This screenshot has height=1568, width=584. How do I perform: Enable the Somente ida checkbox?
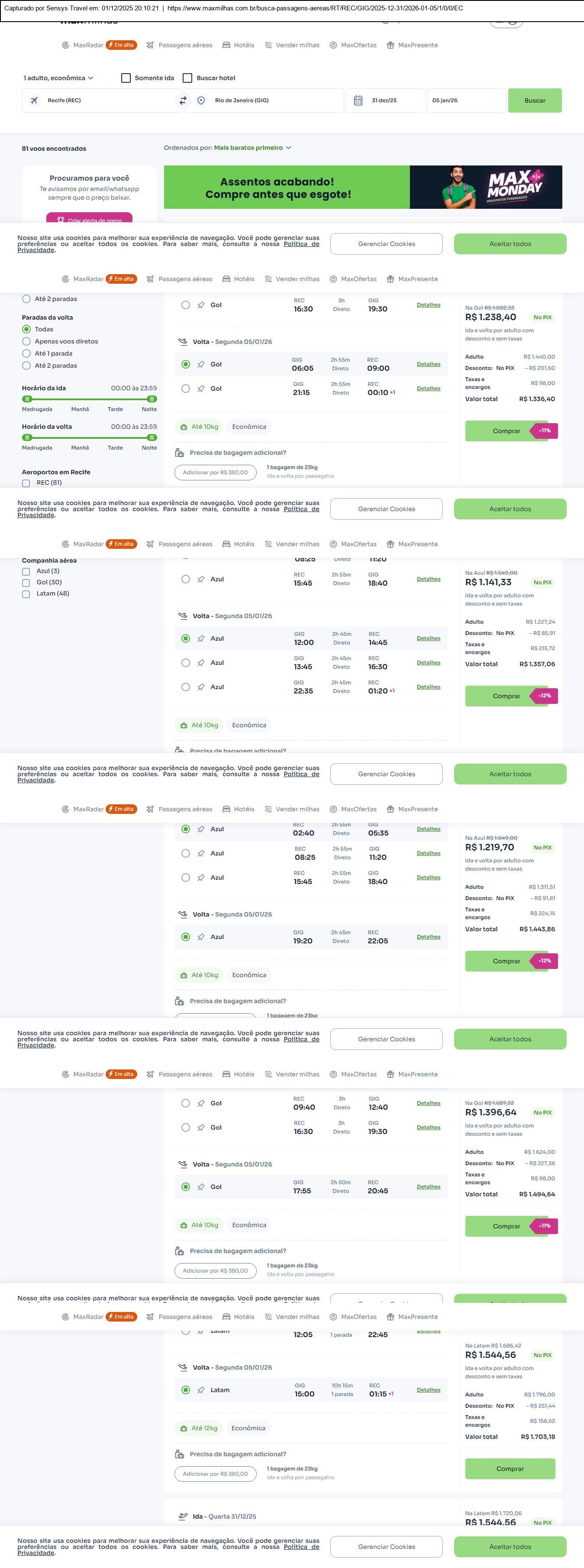point(126,78)
